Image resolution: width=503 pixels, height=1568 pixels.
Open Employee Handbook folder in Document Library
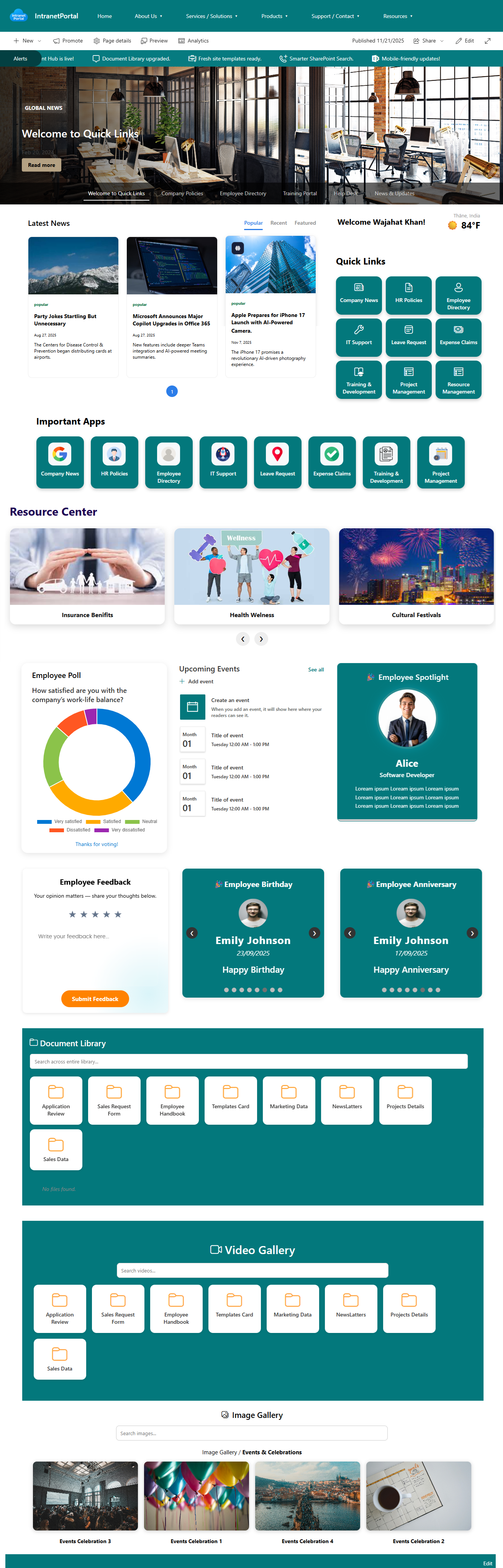tap(172, 1100)
